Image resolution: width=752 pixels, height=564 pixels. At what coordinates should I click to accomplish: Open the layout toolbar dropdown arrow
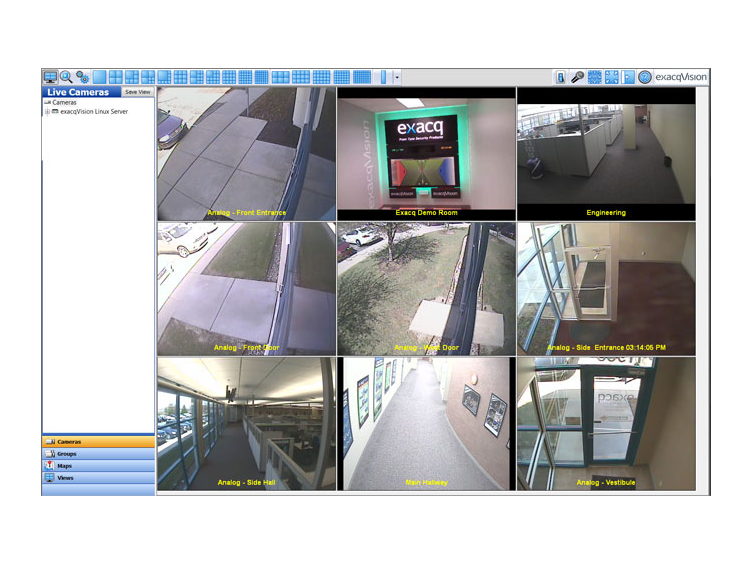pyautogui.click(x=397, y=77)
